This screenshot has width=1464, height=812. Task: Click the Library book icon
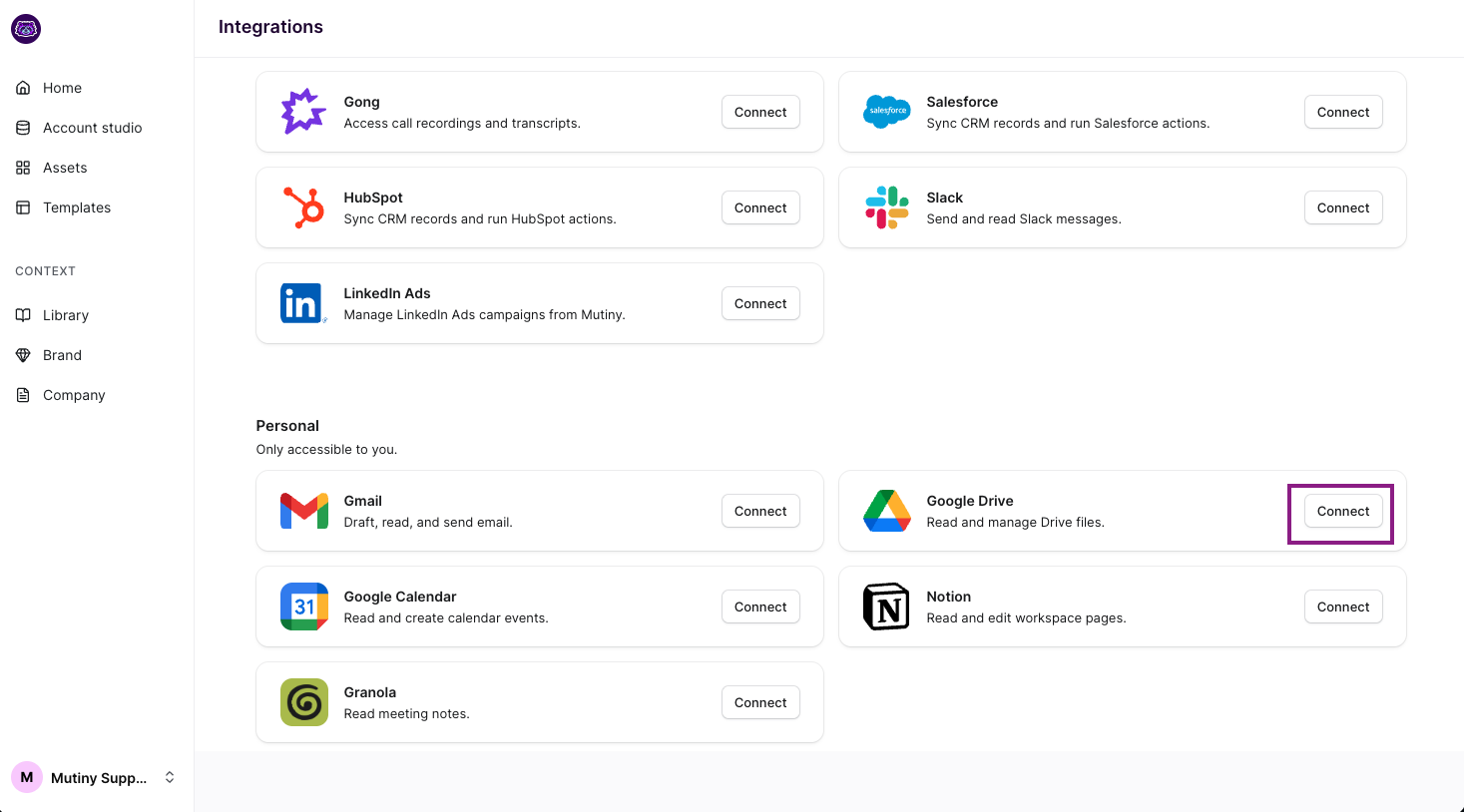coord(23,315)
